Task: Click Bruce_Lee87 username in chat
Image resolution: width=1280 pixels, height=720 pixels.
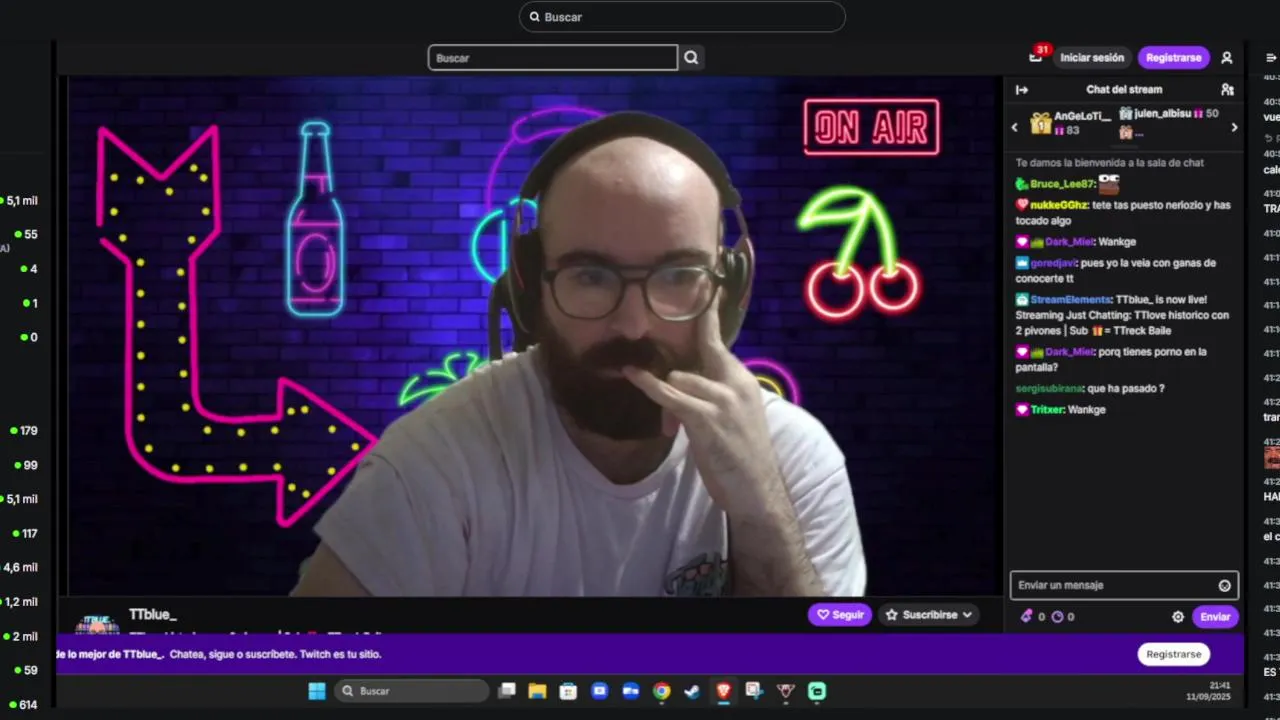Action: [x=1063, y=184]
